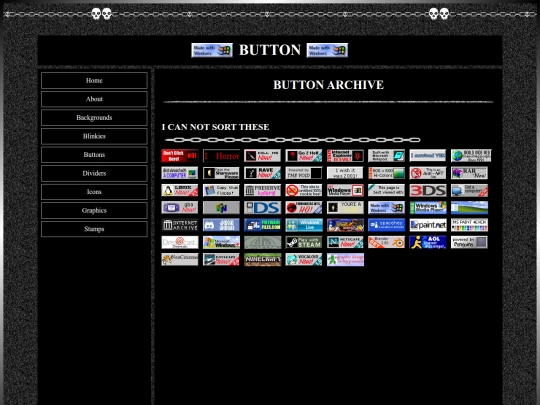Open the Backgrounds section

[94, 117]
